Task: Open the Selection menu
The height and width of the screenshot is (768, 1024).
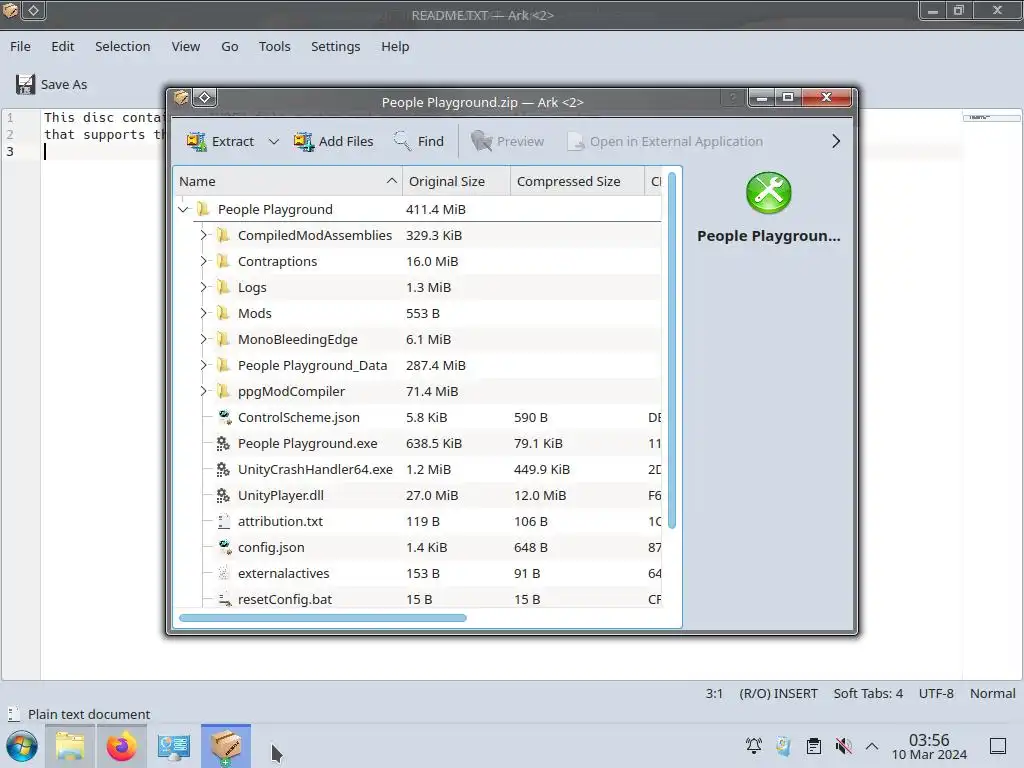Action: pyautogui.click(x=123, y=46)
